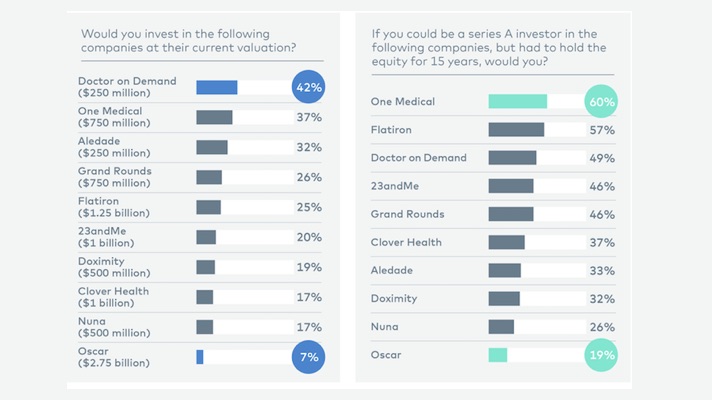Viewport: 712px width, 400px height.
Task: Click the blue 42% circle badge
Action: point(308,87)
